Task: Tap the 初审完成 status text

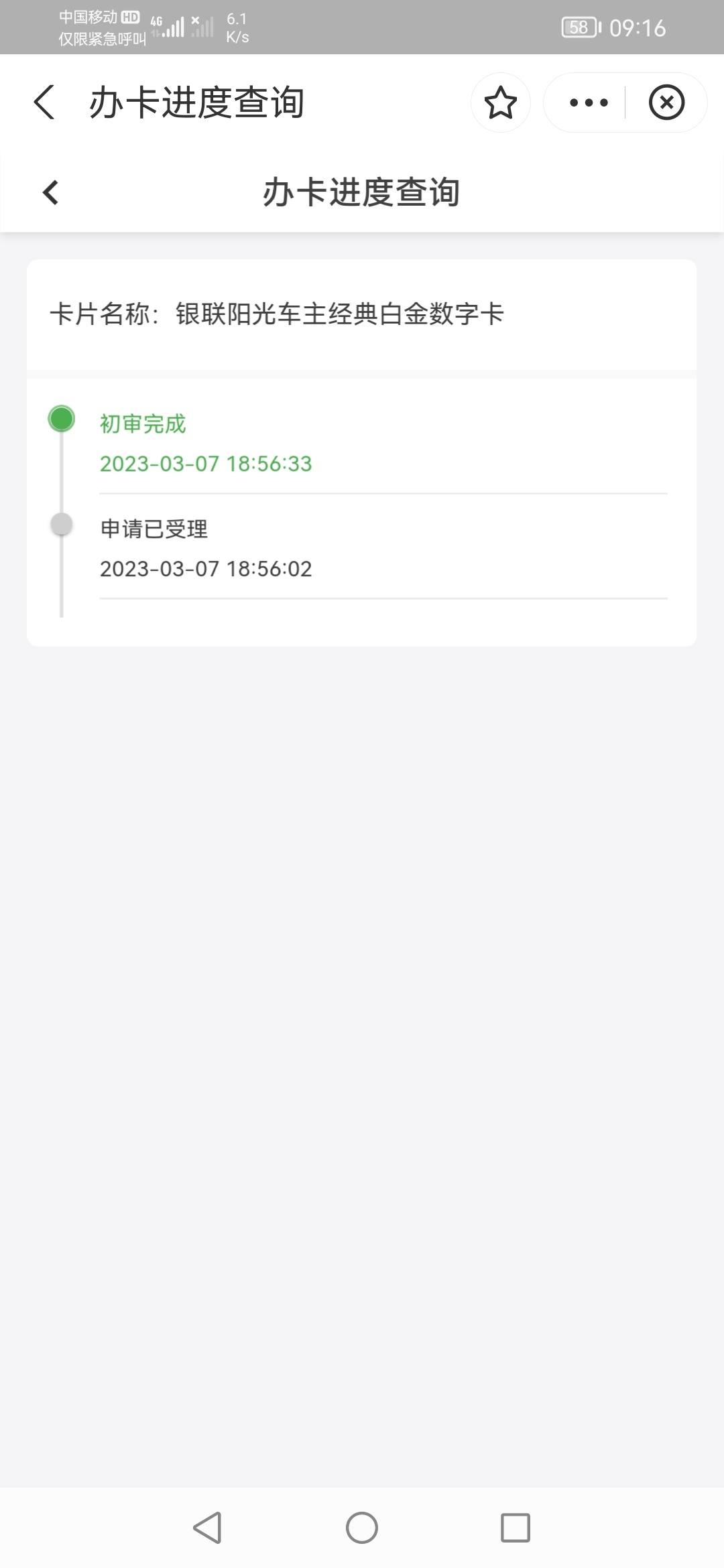Action: point(143,423)
